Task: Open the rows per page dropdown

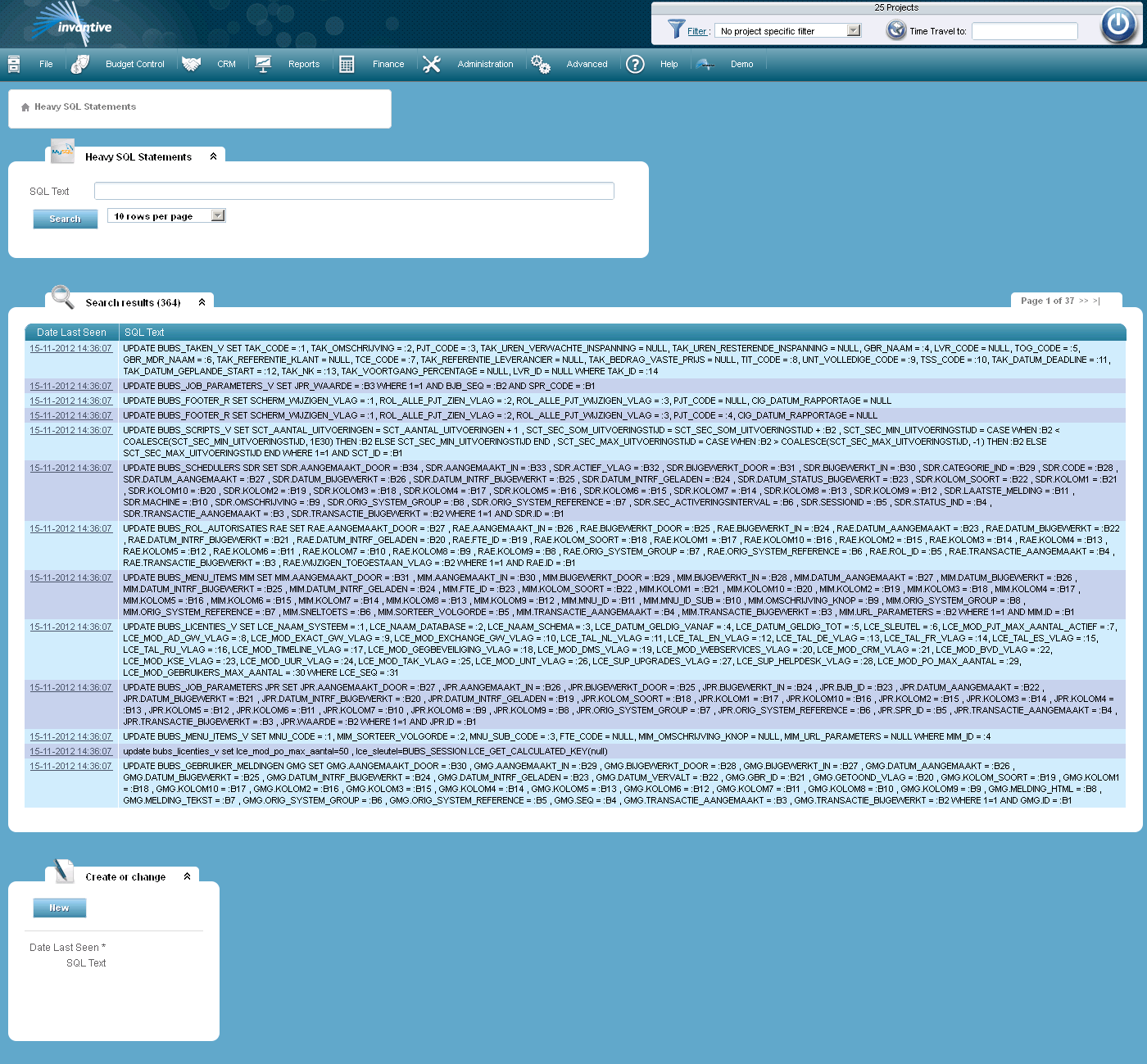Action: 216,215
